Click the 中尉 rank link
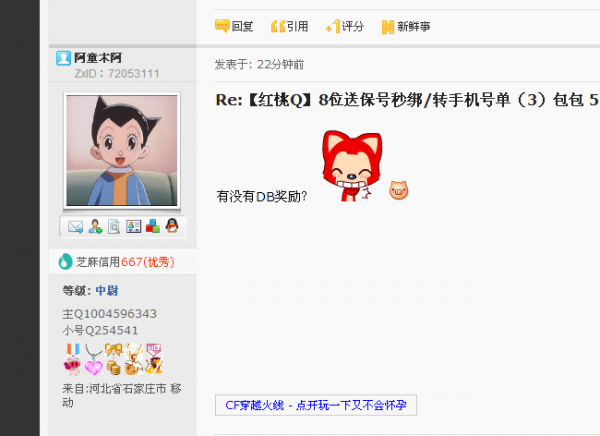This screenshot has height=436, width=600. point(107,291)
